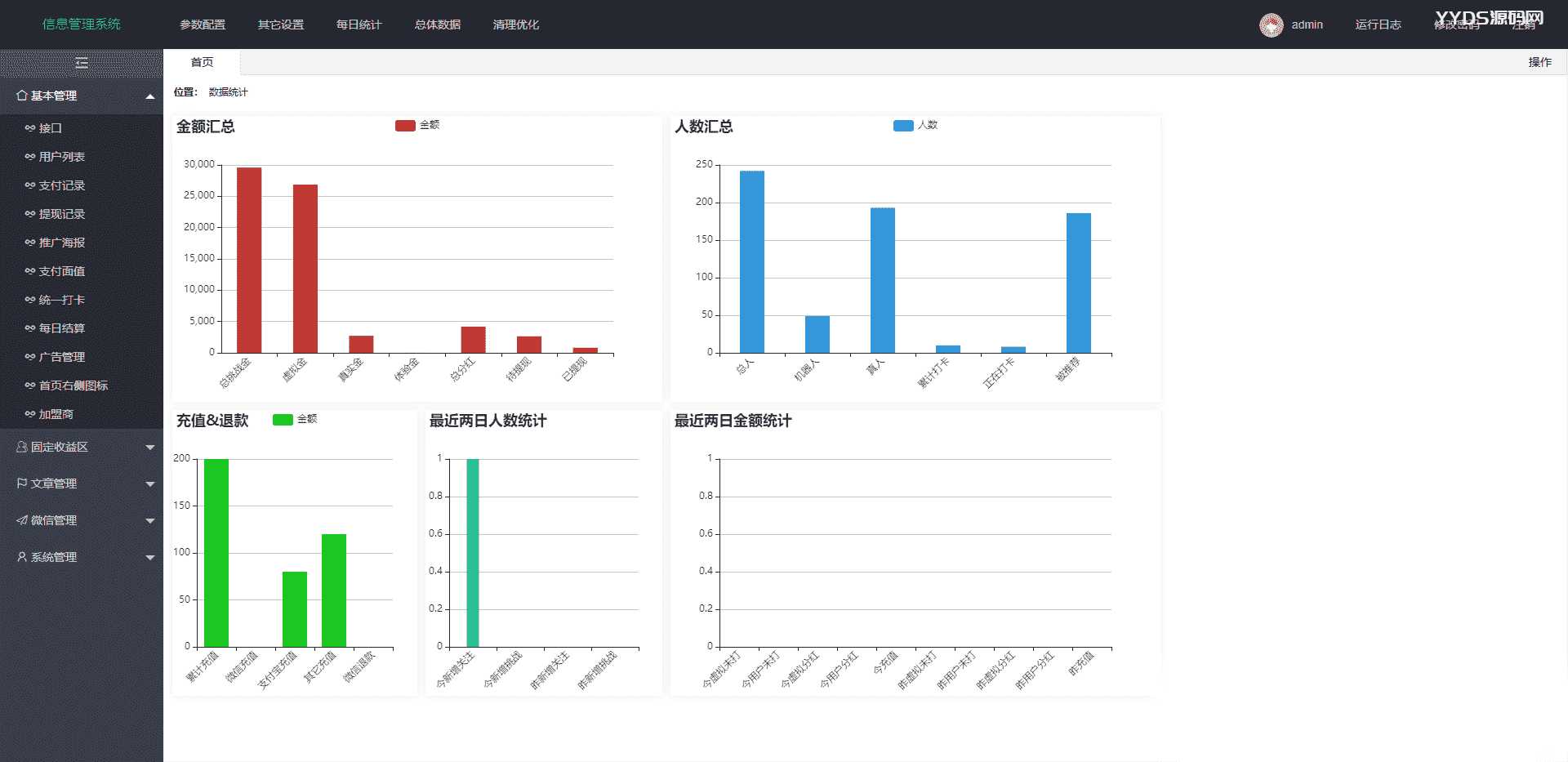Click the home icon beside 基本管理
The width and height of the screenshot is (1568, 762).
(22, 96)
